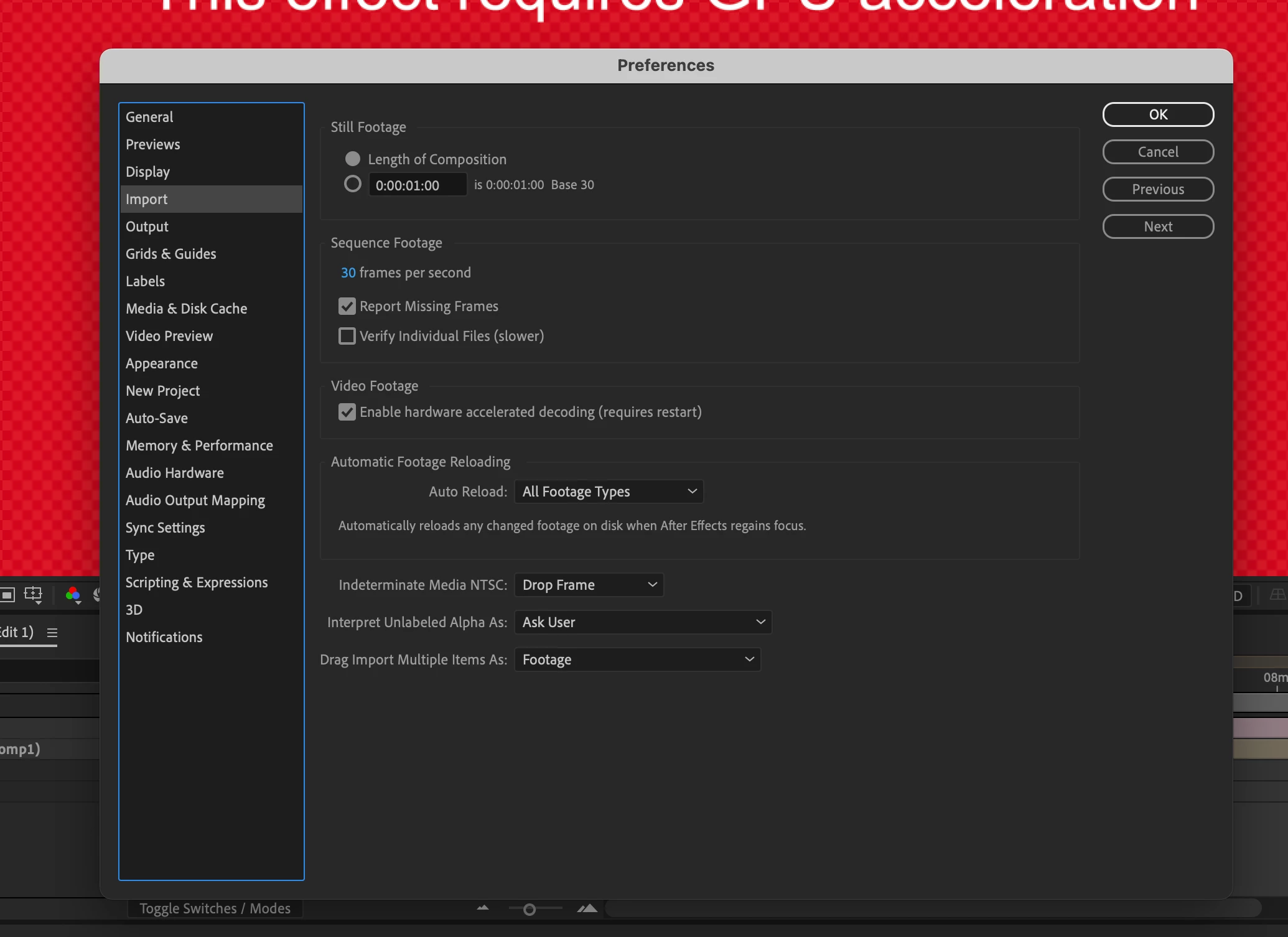Click the zoom out timeline mountain icon
The image size is (1288, 937).
pyautogui.click(x=483, y=908)
